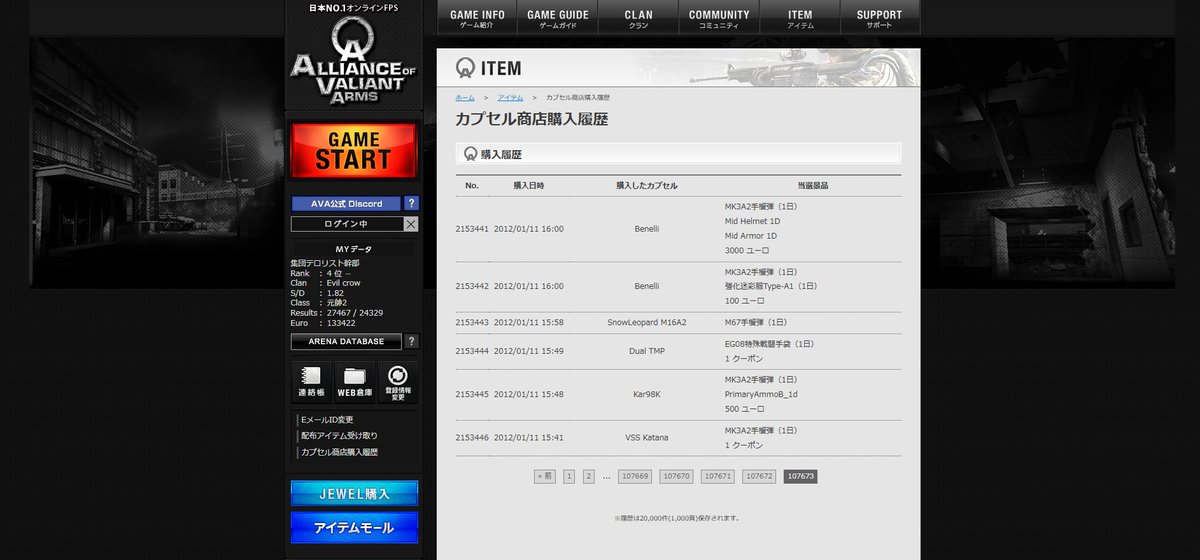Screen dimensions: 1200x560
Task: Open the EメールID変更 link
Action: pos(326,419)
